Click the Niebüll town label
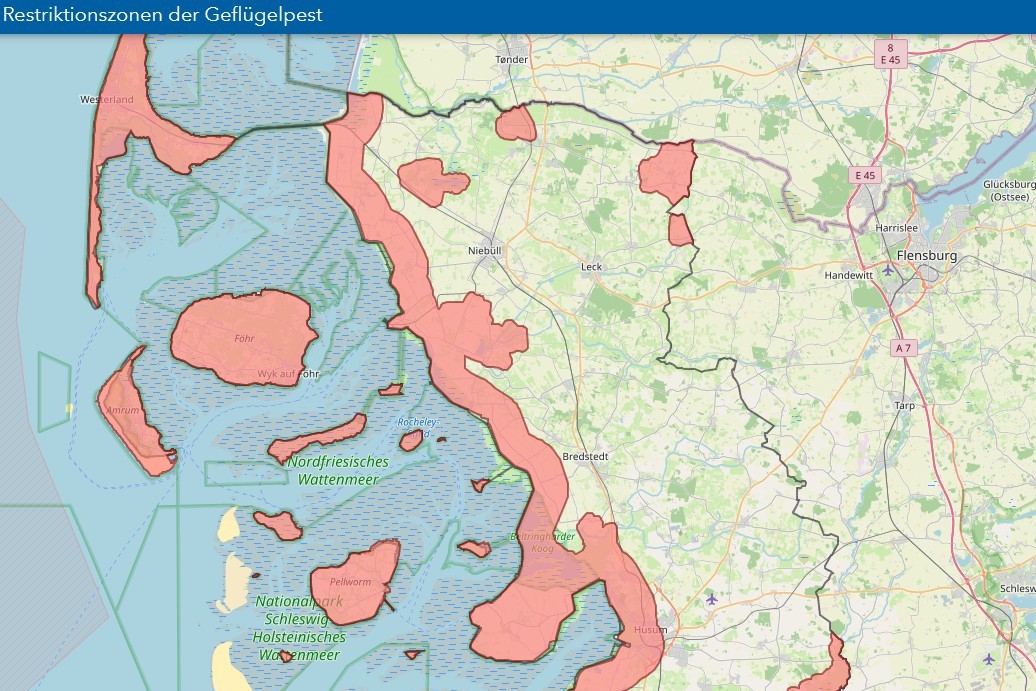 [x=484, y=250]
